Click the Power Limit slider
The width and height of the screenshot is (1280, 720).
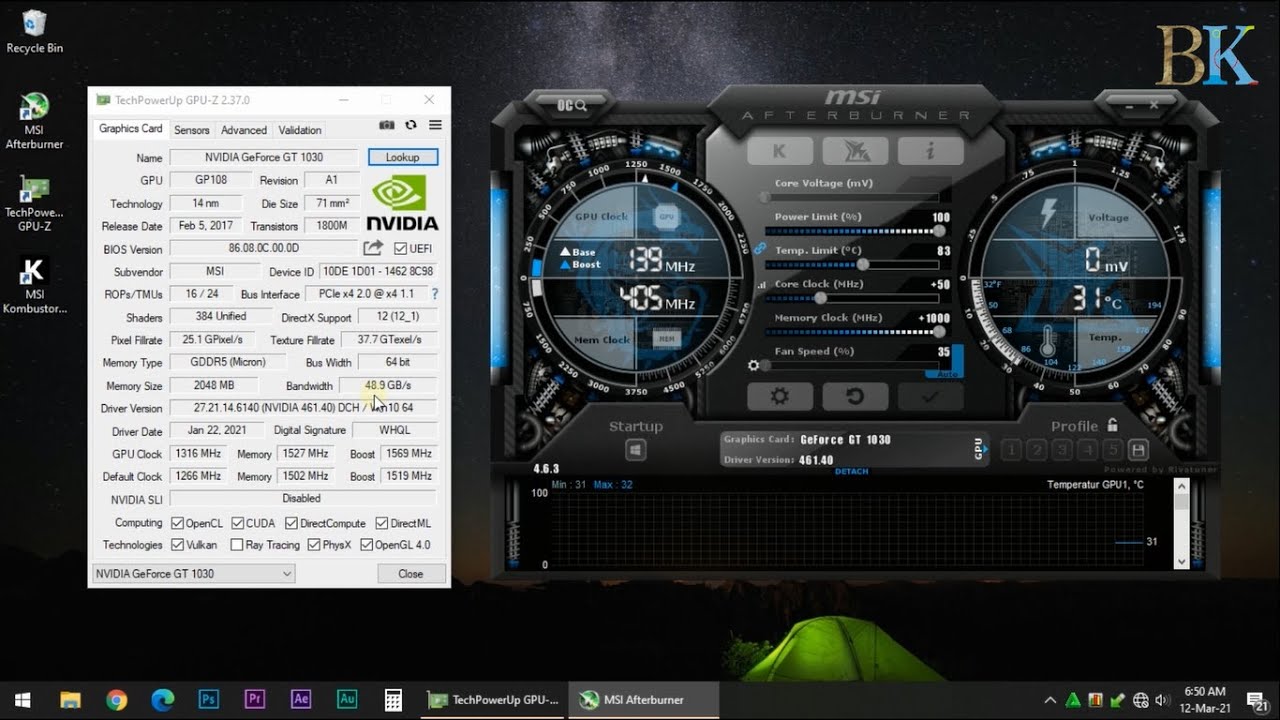[x=856, y=231]
